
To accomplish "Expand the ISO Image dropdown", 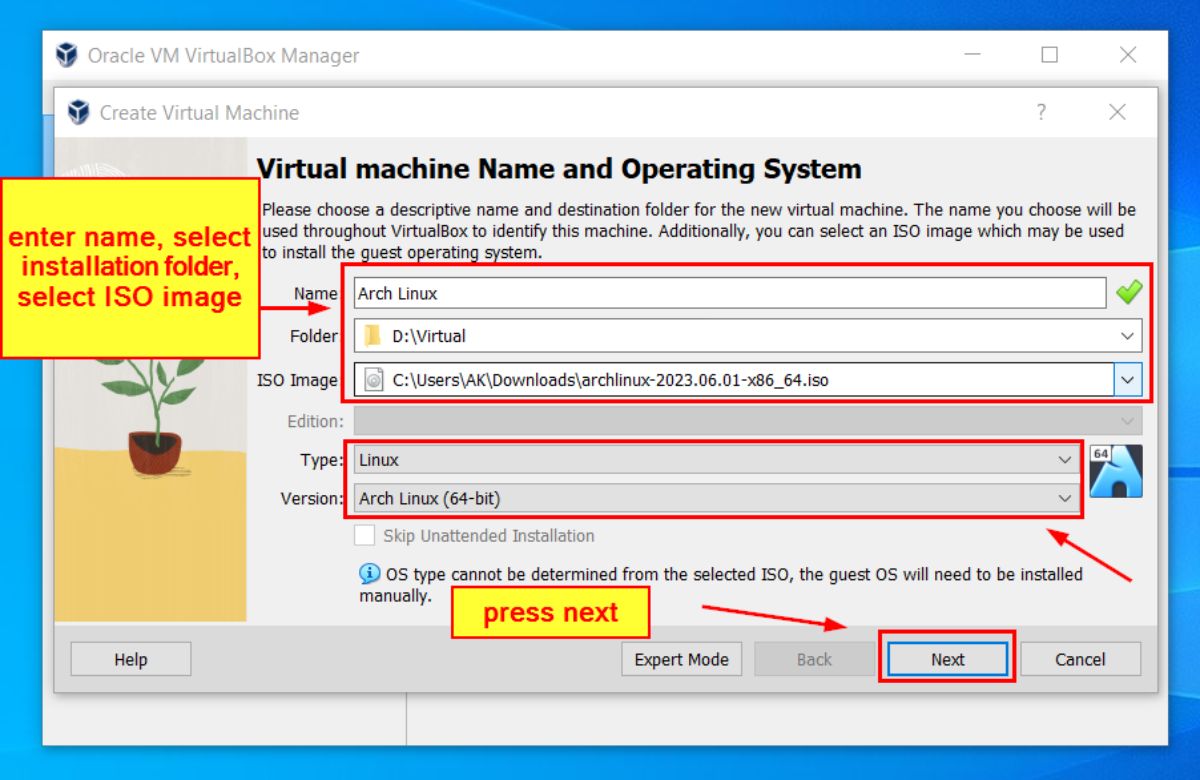I will click(1128, 380).
